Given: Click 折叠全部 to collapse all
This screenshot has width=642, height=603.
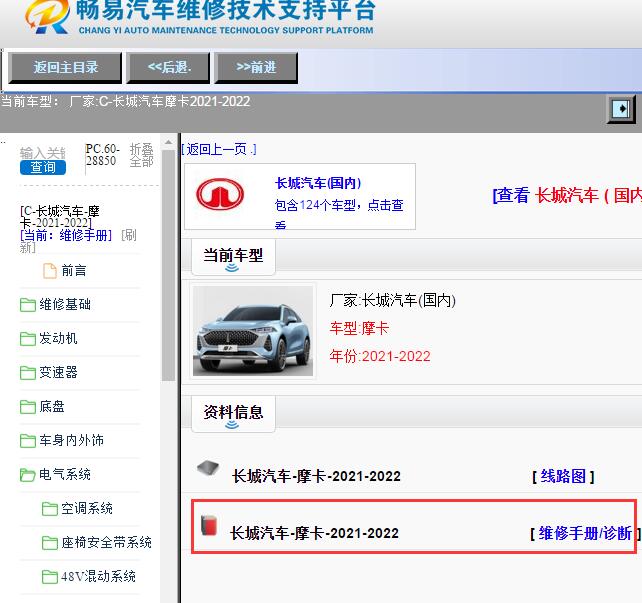Looking at the screenshot, I should pos(141,155).
